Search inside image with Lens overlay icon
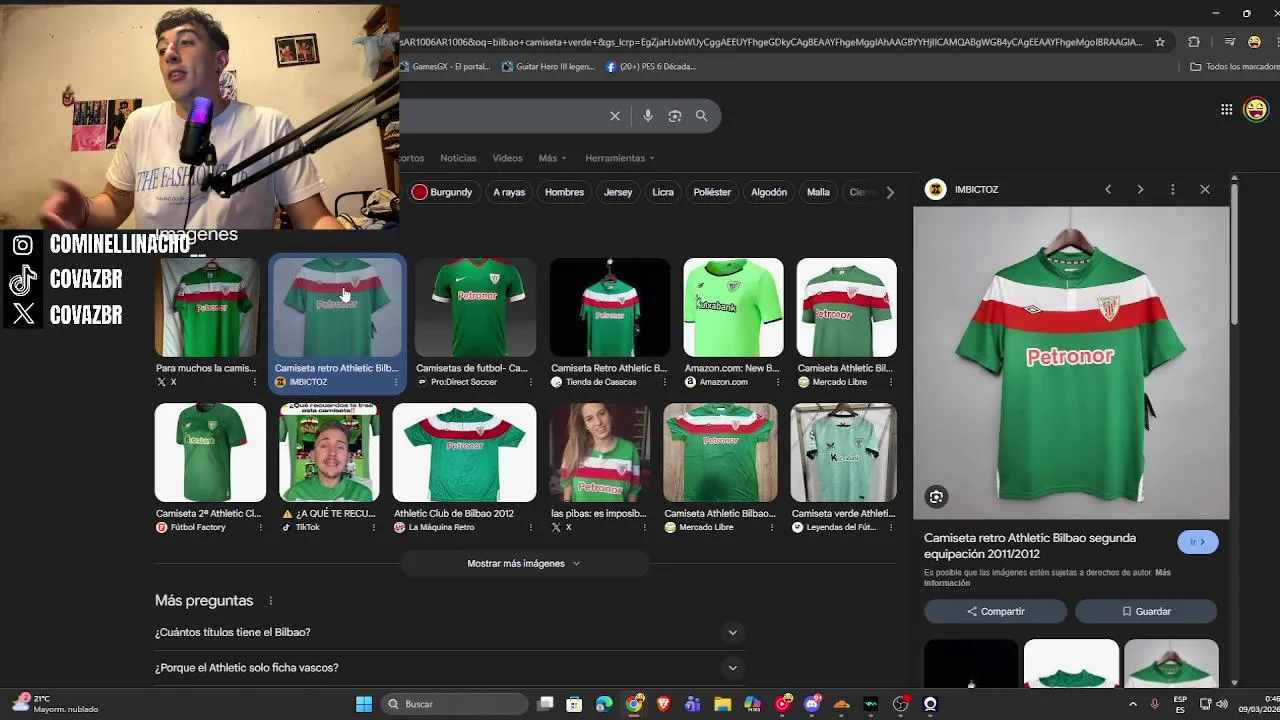The width and height of the screenshot is (1280, 720). pyautogui.click(x=936, y=497)
